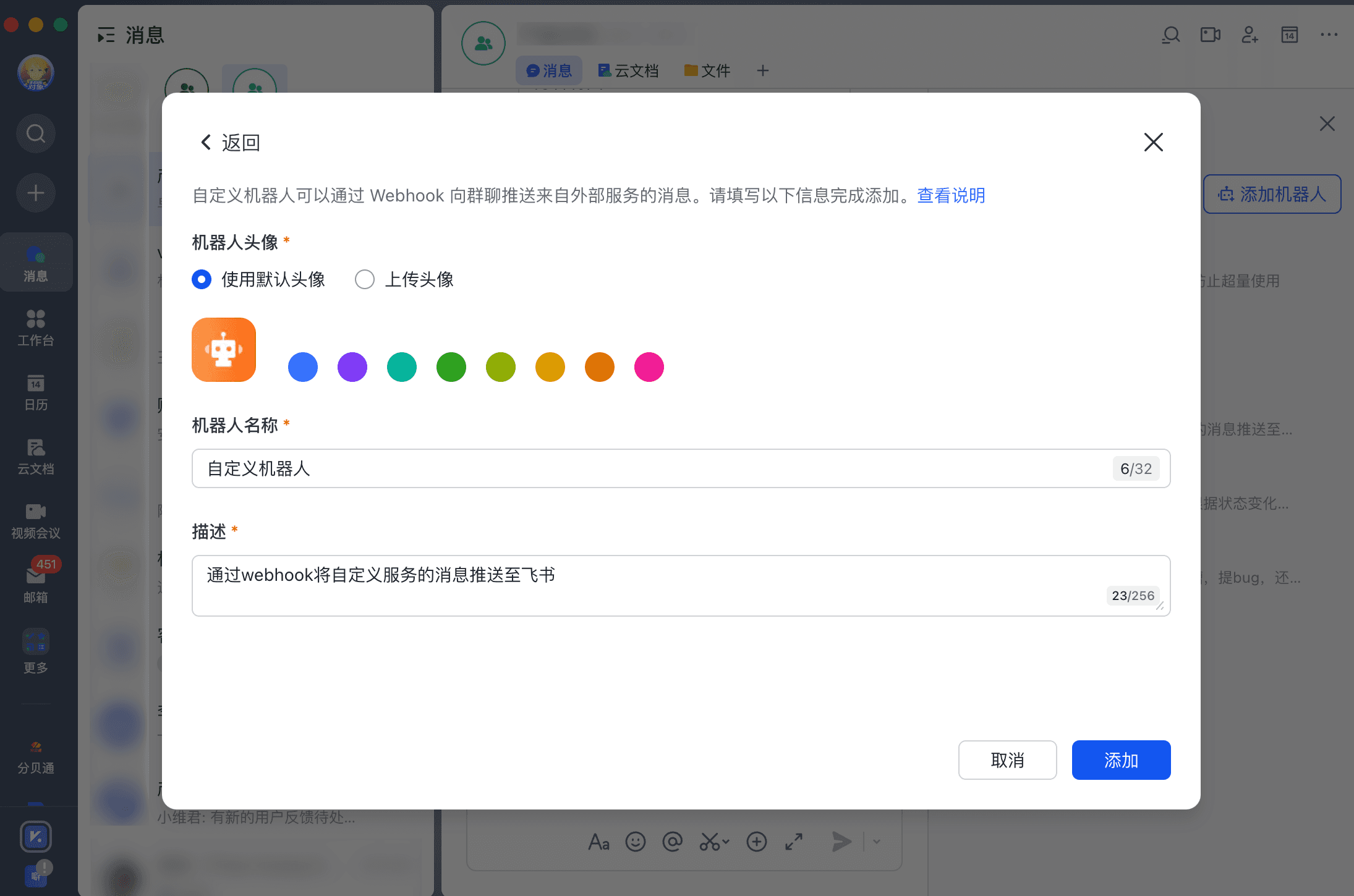Start video call from chat header
Viewport: 1354px width, 896px height.
(1210, 35)
